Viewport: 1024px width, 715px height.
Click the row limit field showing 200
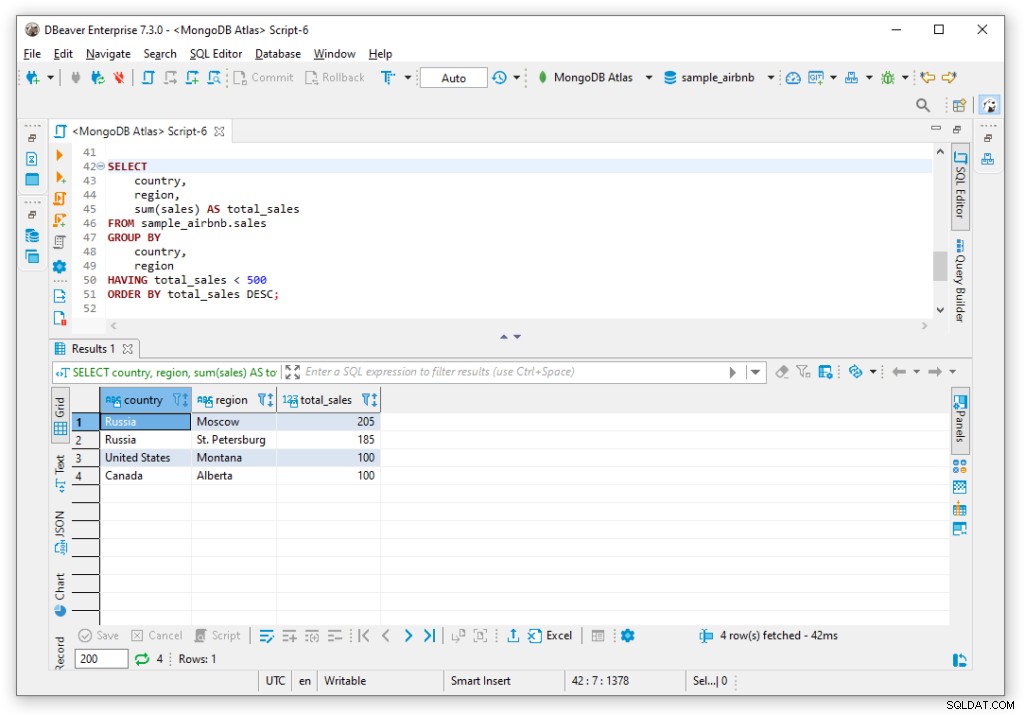pos(101,659)
